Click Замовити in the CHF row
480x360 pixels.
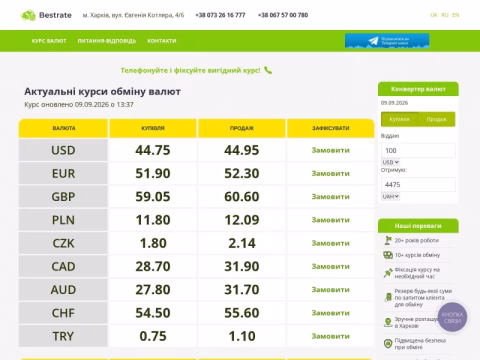331,313
